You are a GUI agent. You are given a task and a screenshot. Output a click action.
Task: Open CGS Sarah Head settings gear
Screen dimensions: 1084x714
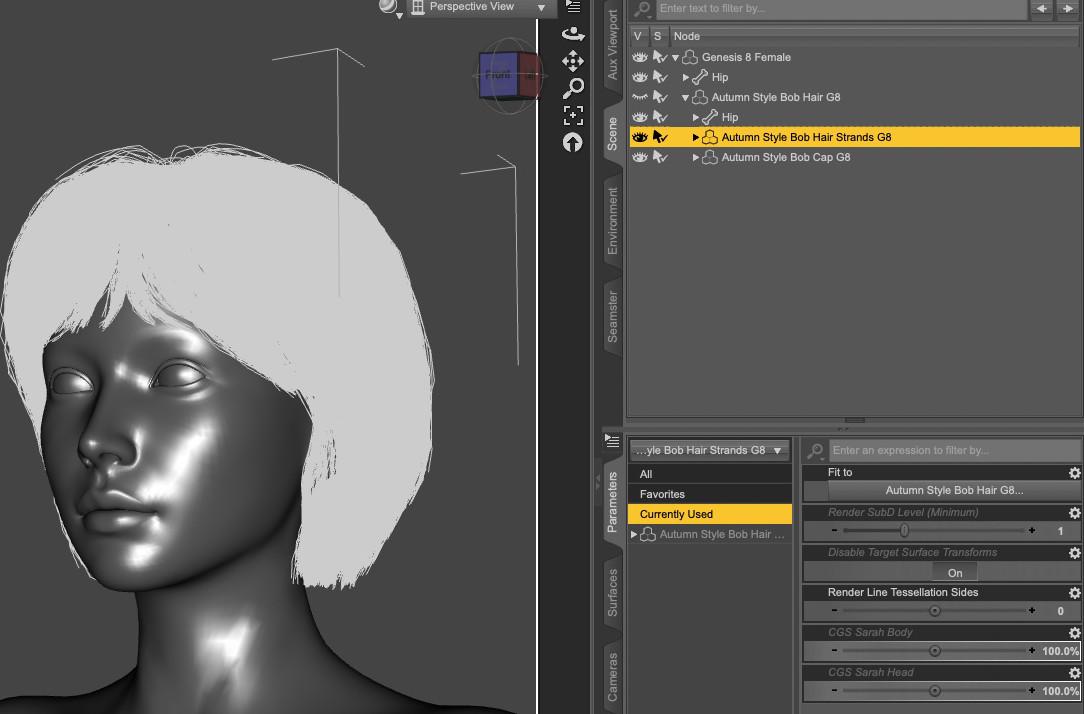click(x=1074, y=673)
